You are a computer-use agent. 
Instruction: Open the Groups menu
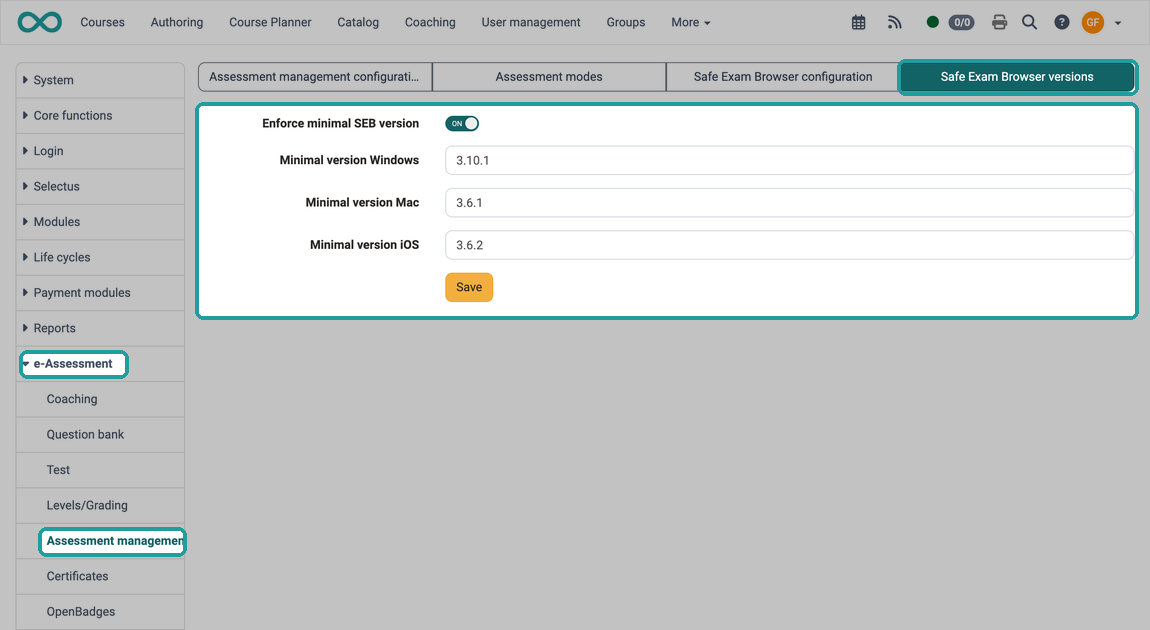[626, 22]
